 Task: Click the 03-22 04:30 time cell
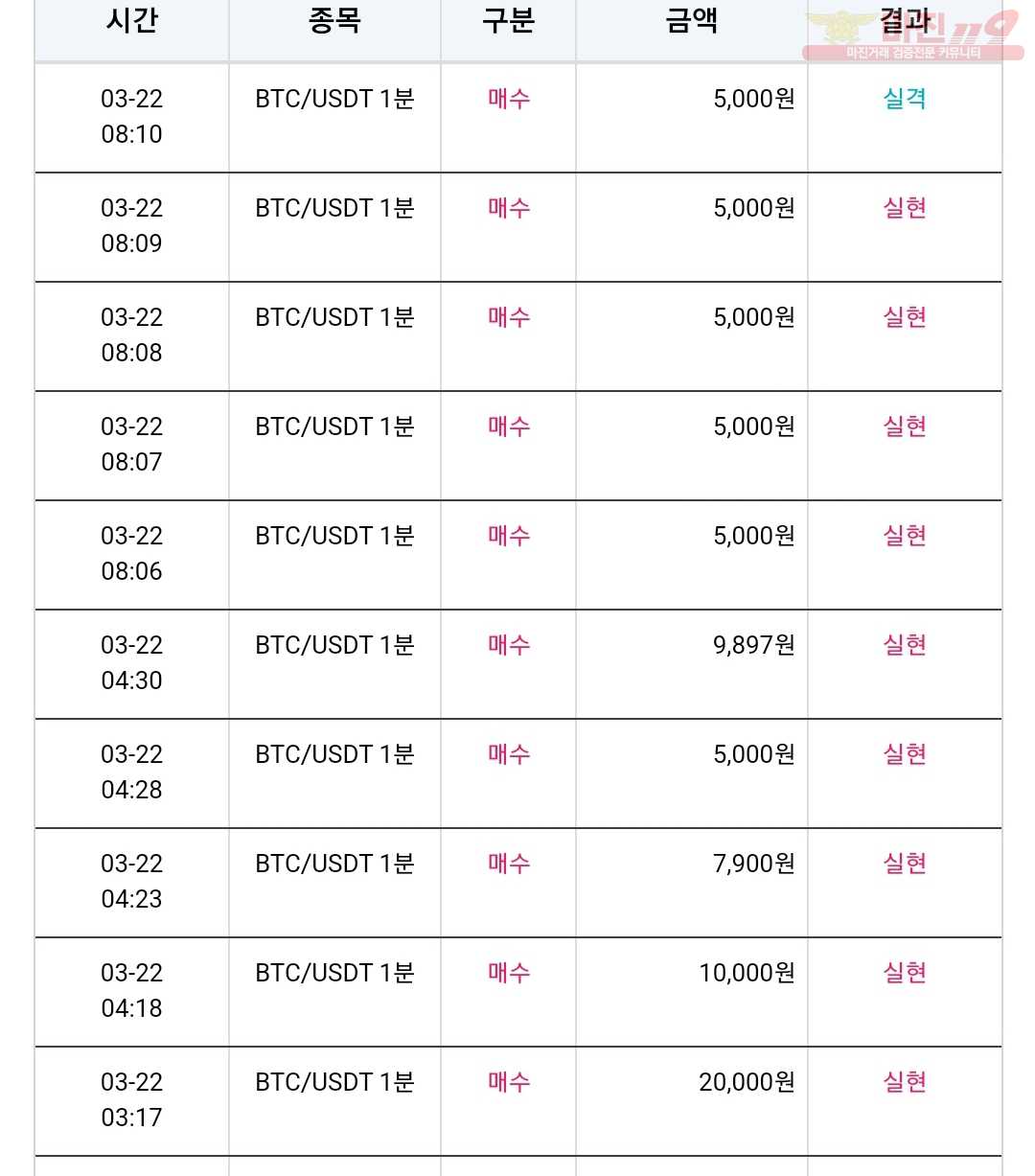132,663
